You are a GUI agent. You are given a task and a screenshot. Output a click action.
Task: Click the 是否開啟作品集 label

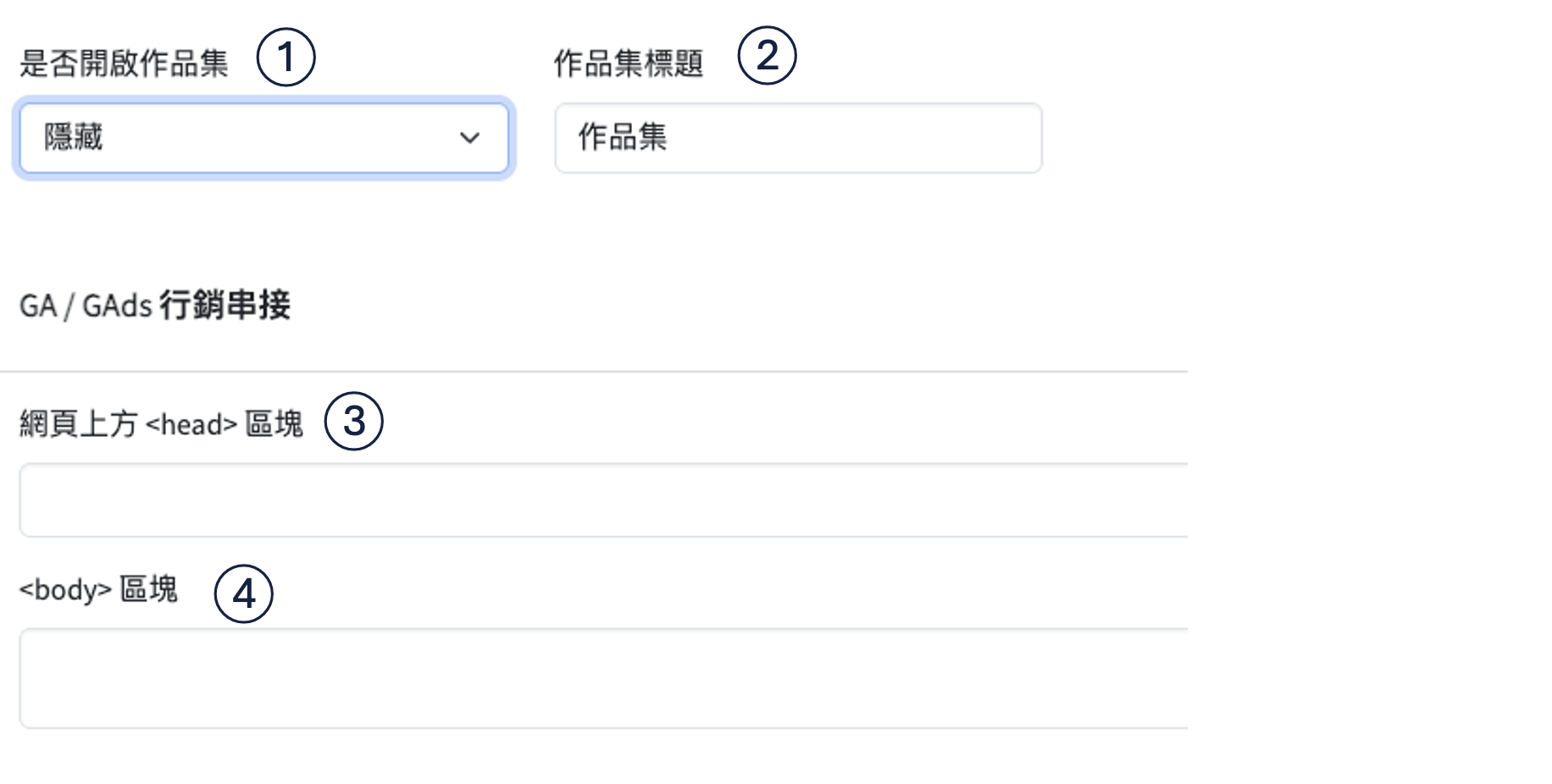tap(124, 63)
